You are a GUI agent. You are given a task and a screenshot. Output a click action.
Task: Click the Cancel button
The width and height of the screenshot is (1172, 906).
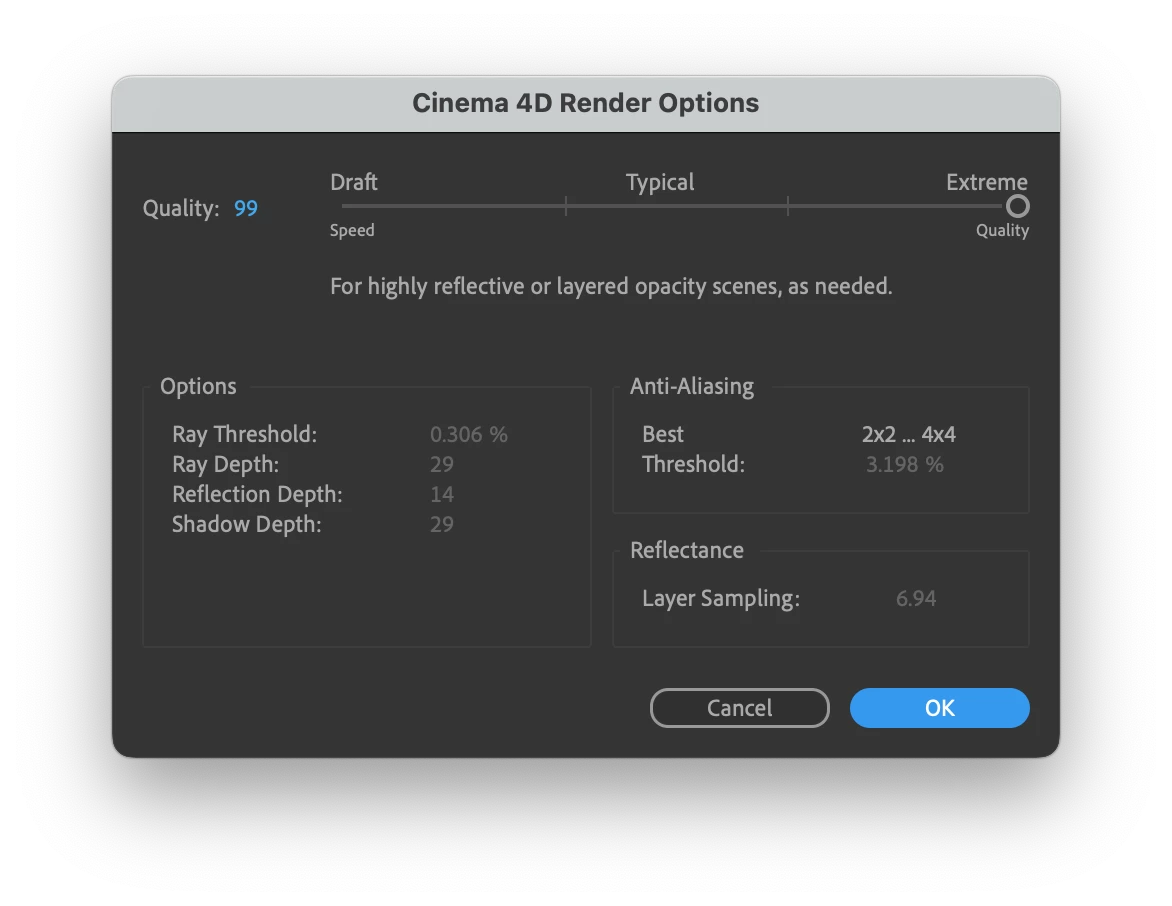click(x=740, y=708)
